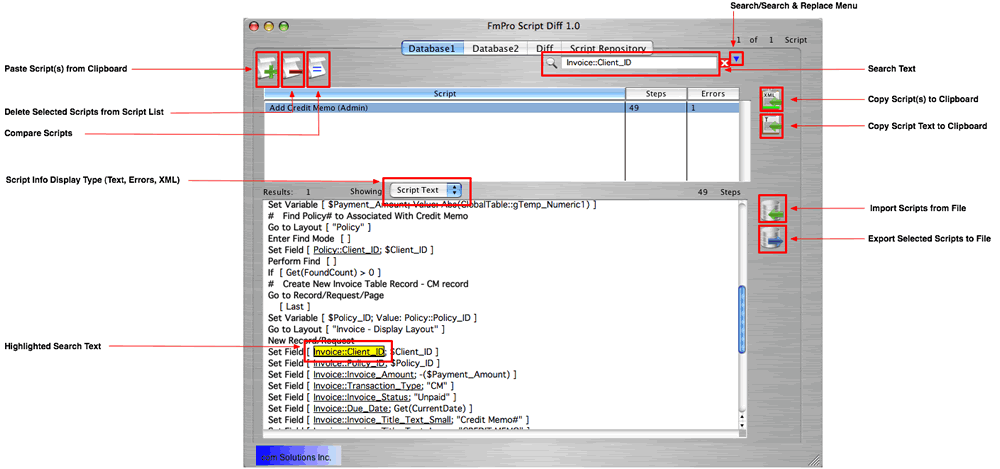1000x469 pixels.
Task: Click the If Get(FoundCount) > 0 line
Action: 324,272
